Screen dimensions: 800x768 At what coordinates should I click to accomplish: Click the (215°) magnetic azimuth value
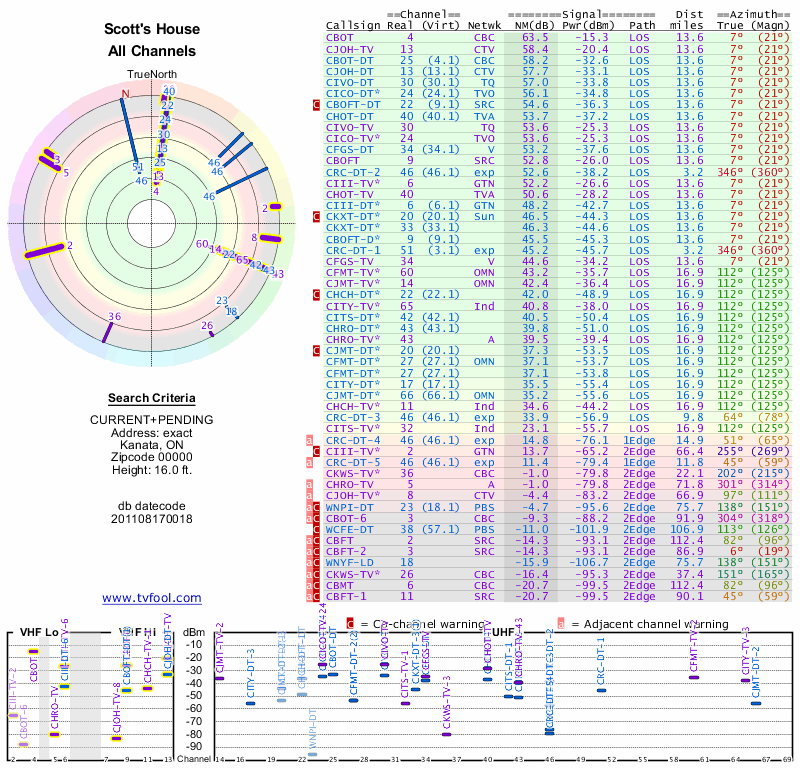click(x=770, y=474)
